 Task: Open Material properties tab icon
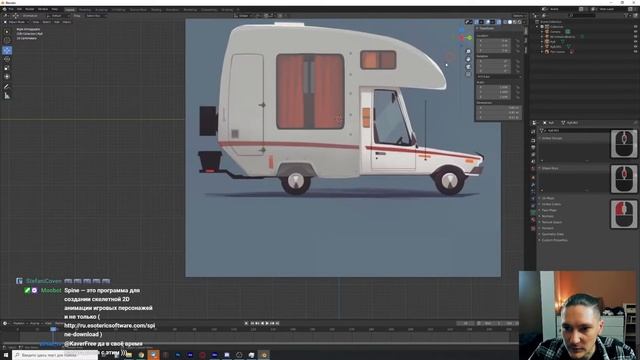(x=533, y=220)
